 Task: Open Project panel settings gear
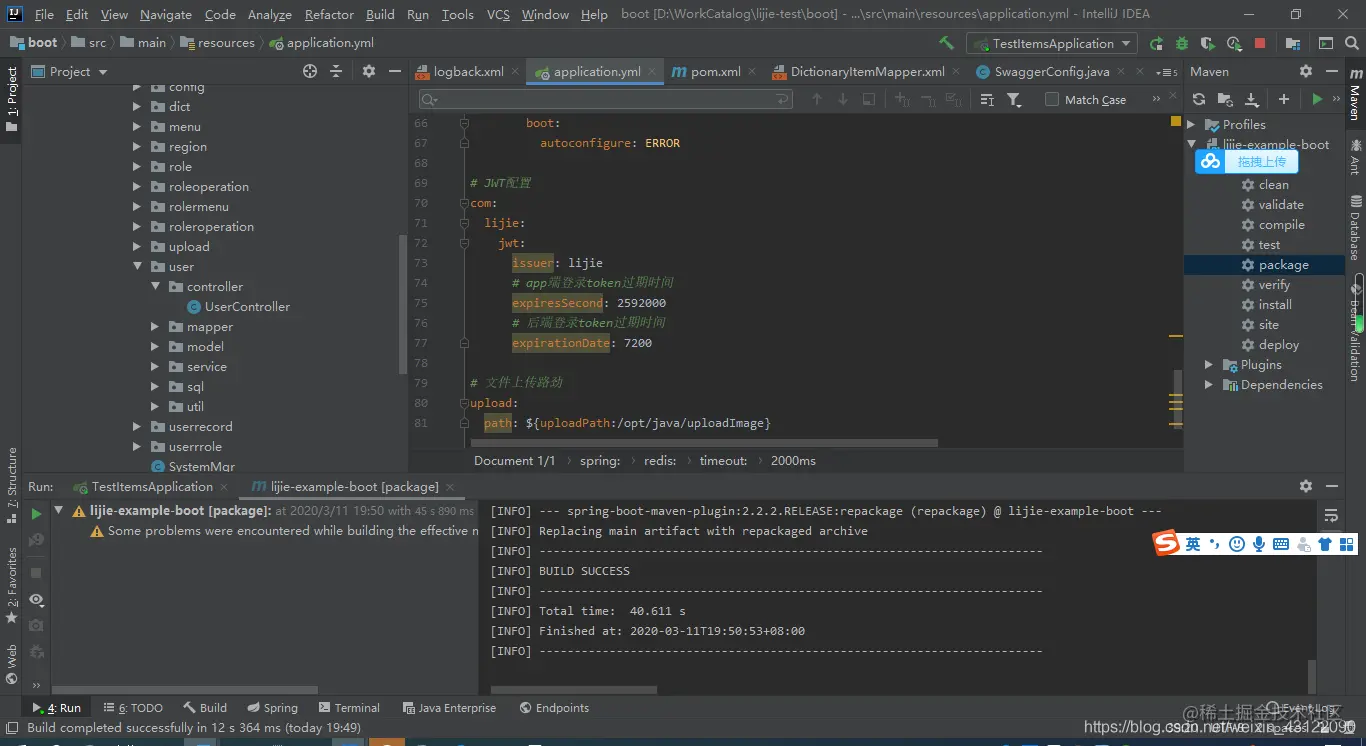[x=368, y=71]
